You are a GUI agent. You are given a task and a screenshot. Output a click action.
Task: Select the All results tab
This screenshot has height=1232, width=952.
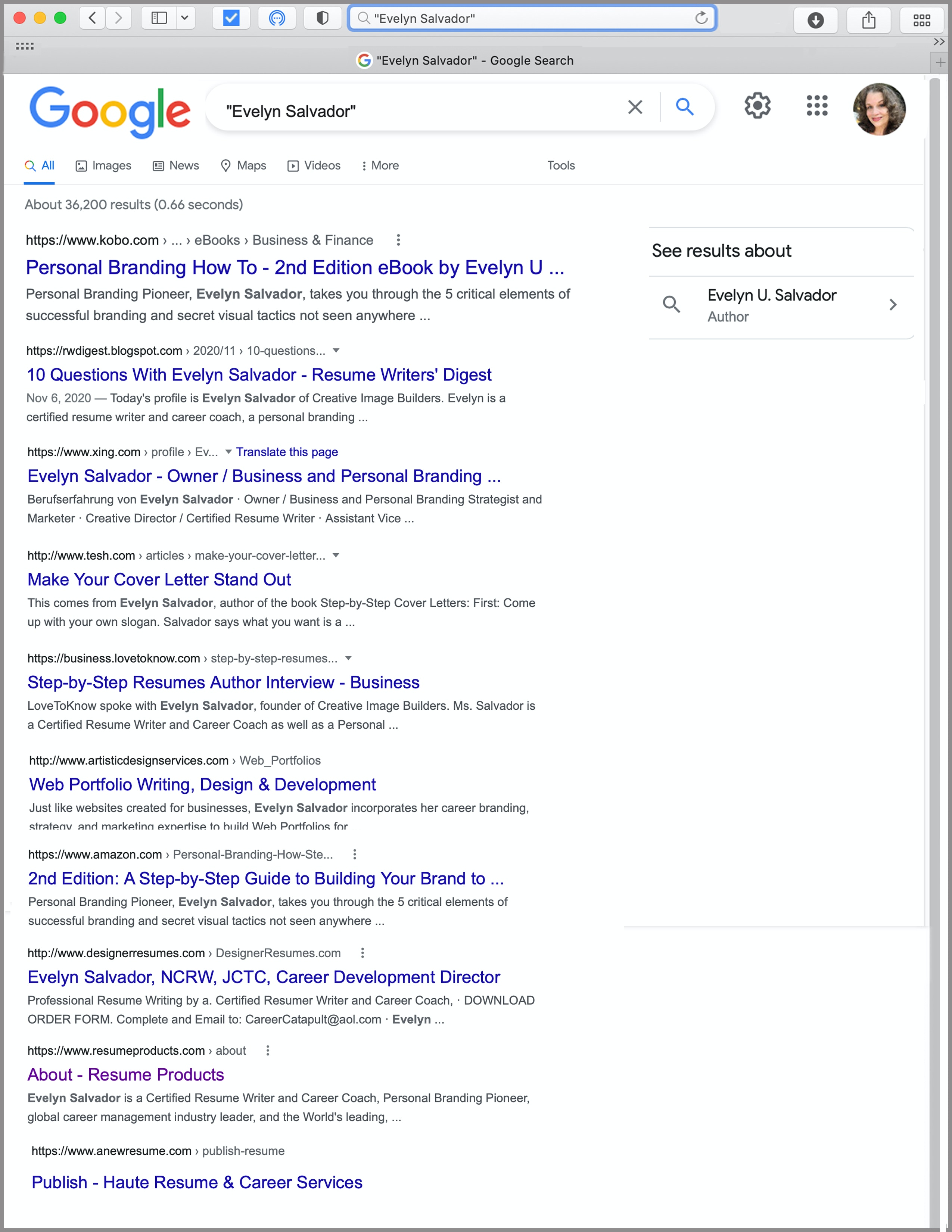click(40, 166)
